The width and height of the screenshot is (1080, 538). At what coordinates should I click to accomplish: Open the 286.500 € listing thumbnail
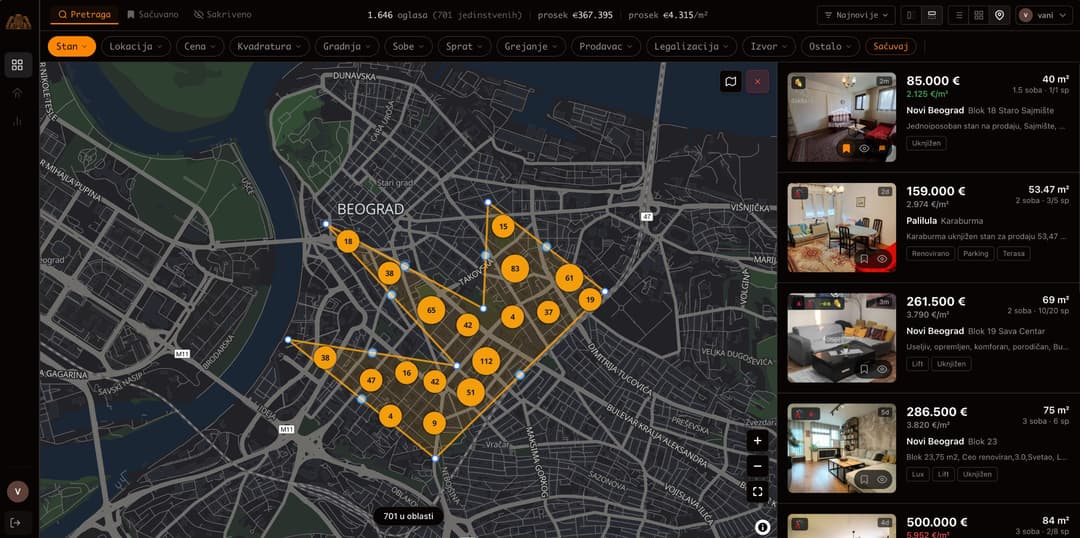[827, 447]
